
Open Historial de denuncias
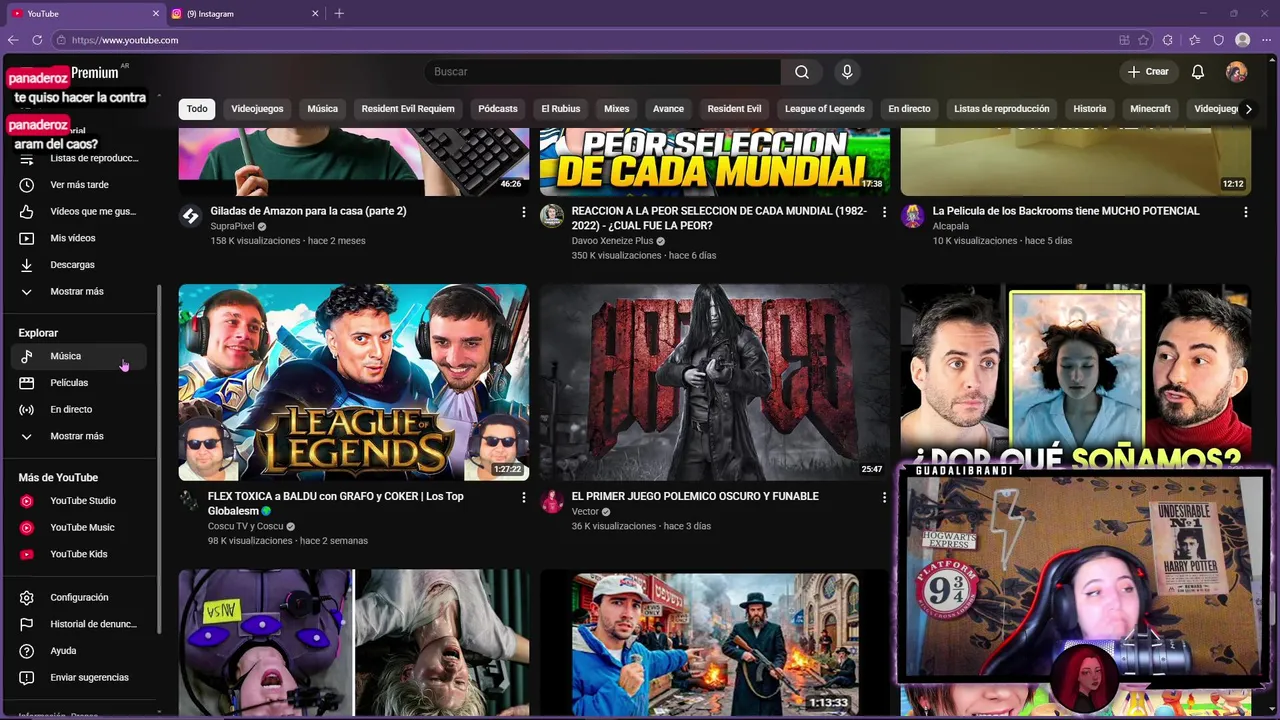pyautogui.click(x=80, y=624)
